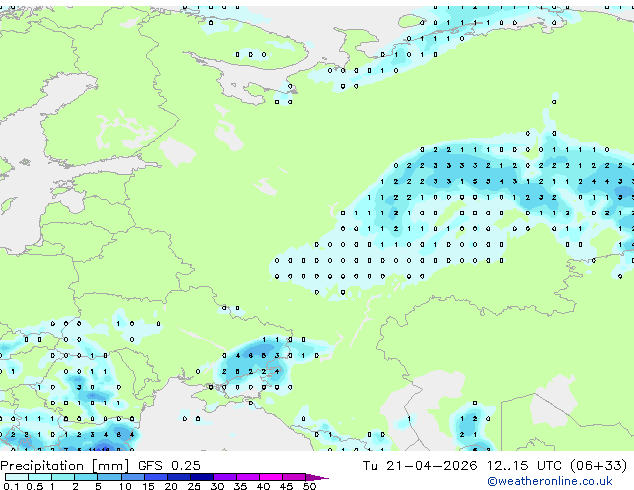The image size is (634, 490).
Task: Pick the 35–40 mm violet-magenta swatch
Action: click(x=248, y=477)
